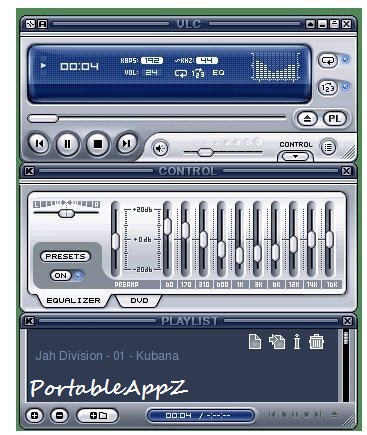Viewport: 367px width, 435px height.
Task: Open the playlist with PL button
Action: [334, 118]
